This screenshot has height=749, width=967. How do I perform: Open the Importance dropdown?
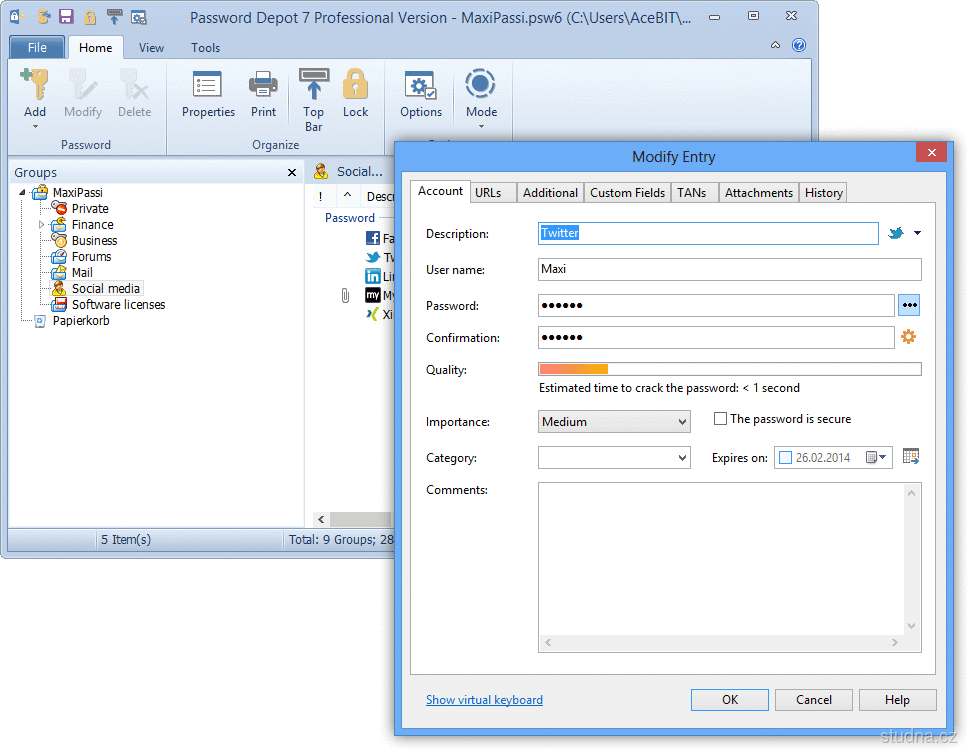pos(614,422)
